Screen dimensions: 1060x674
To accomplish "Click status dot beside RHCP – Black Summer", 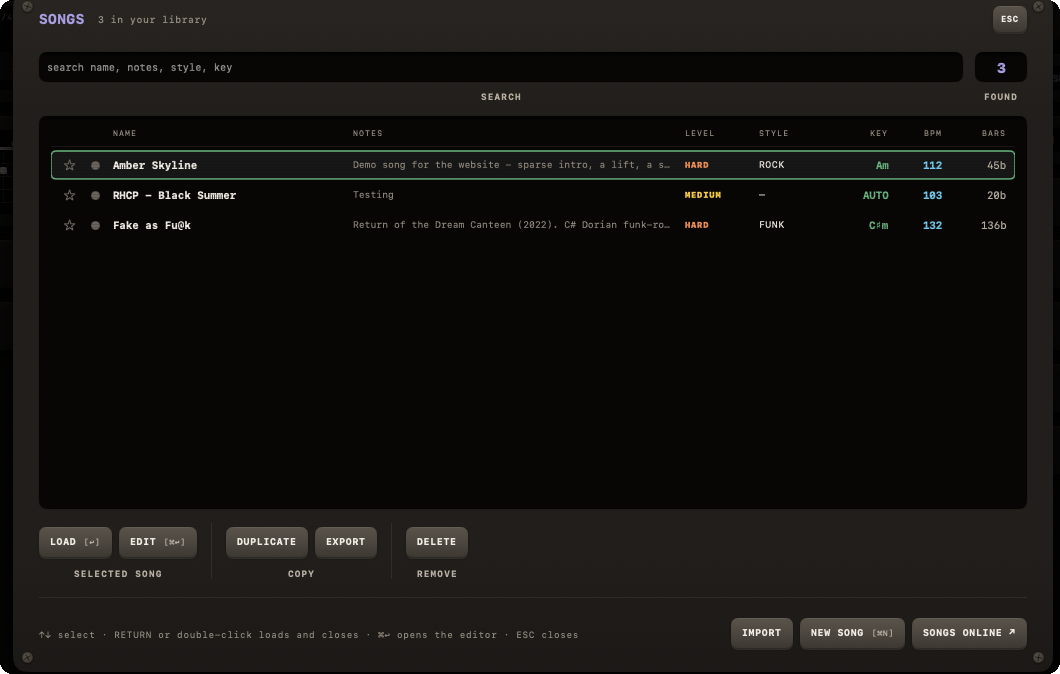I will 95,195.
